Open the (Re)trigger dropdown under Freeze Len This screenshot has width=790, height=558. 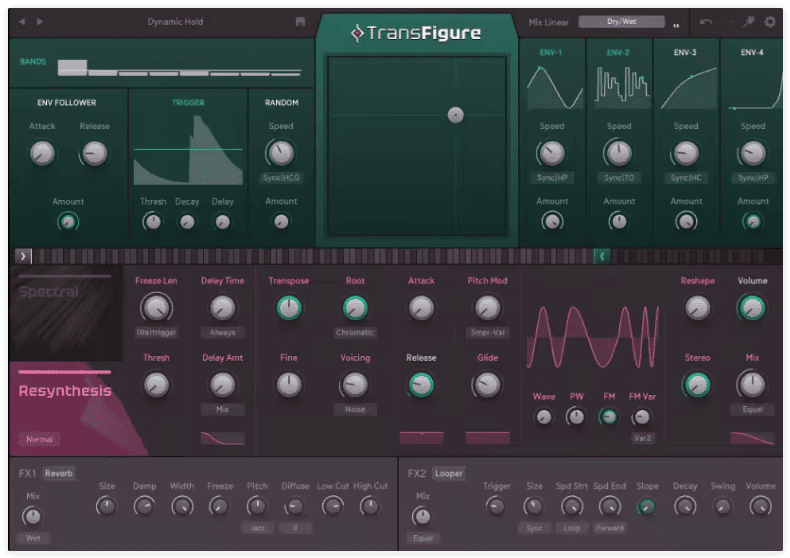coord(157,332)
